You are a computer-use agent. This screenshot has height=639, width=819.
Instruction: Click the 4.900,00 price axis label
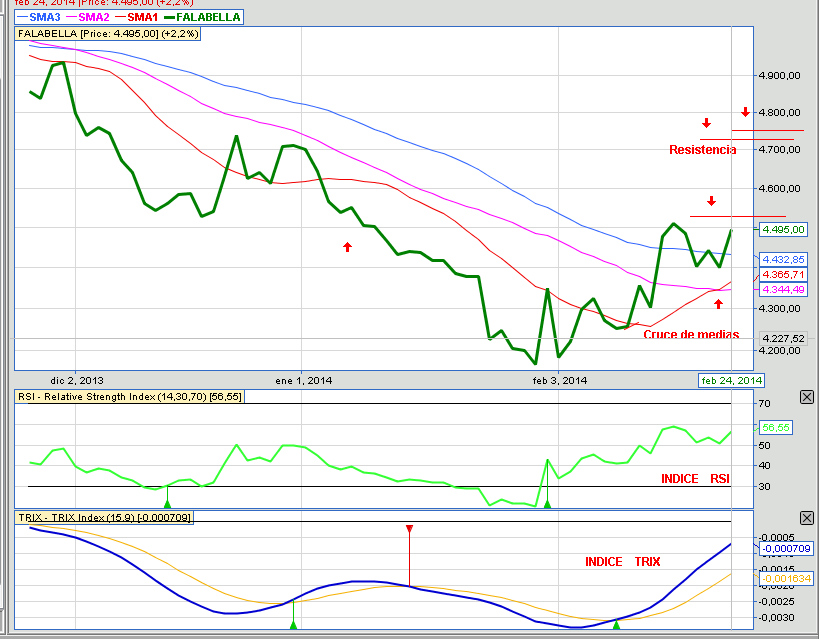[779, 76]
